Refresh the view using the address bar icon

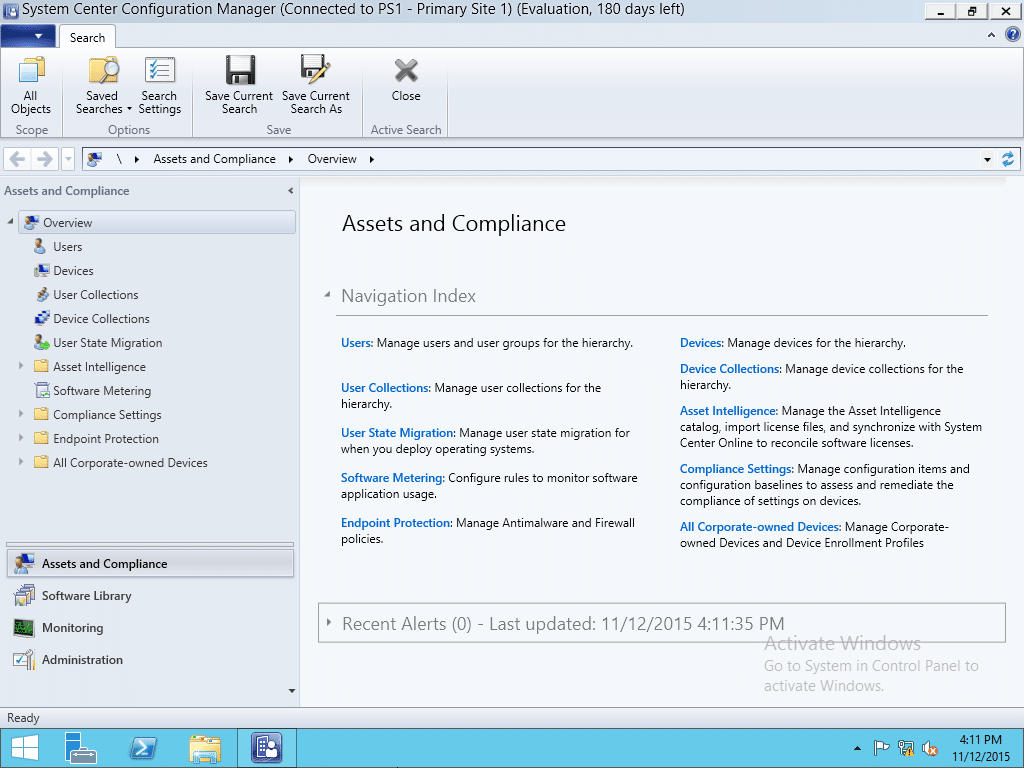[1008, 159]
